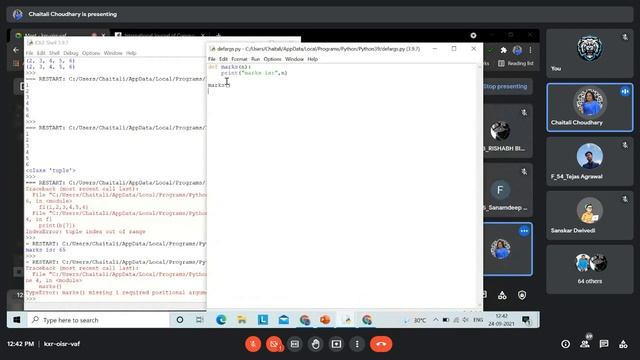Viewport: 640px width, 360px height.
Task: Open File Explorer from taskbar
Action: [x=242, y=320]
